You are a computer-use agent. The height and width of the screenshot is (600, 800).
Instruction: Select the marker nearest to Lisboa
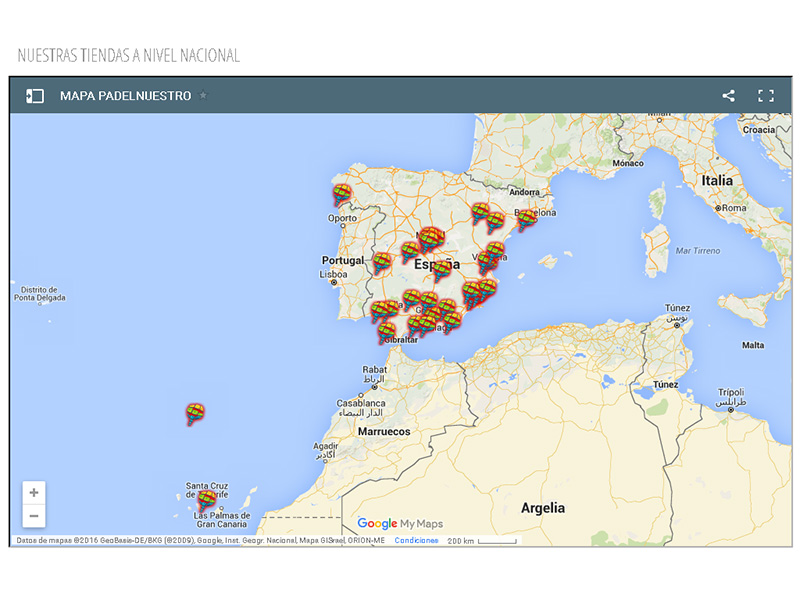[382, 262]
